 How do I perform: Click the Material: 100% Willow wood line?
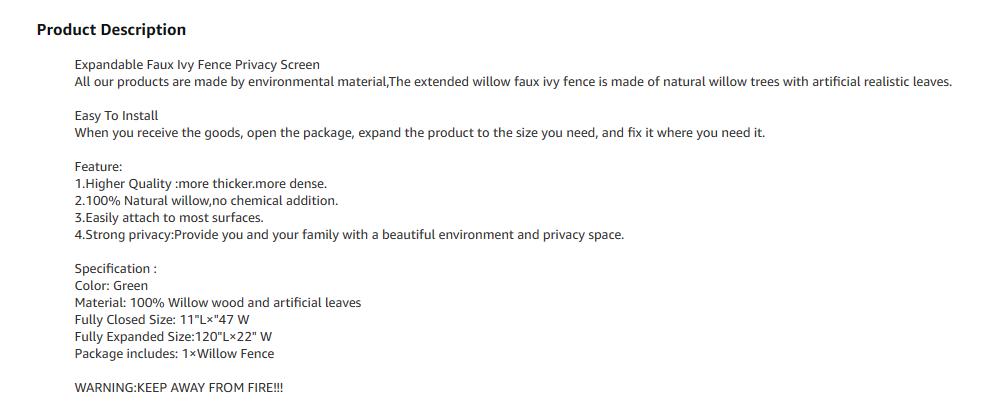pyautogui.click(x=217, y=303)
